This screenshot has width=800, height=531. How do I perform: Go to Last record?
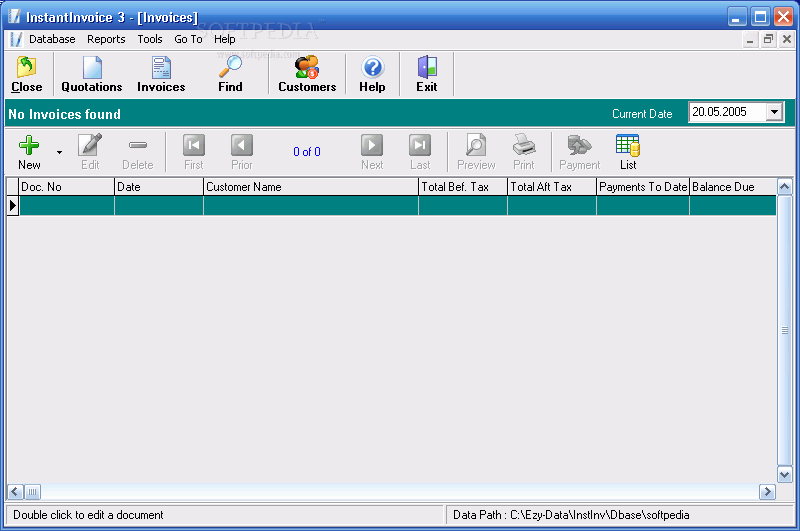[420, 153]
